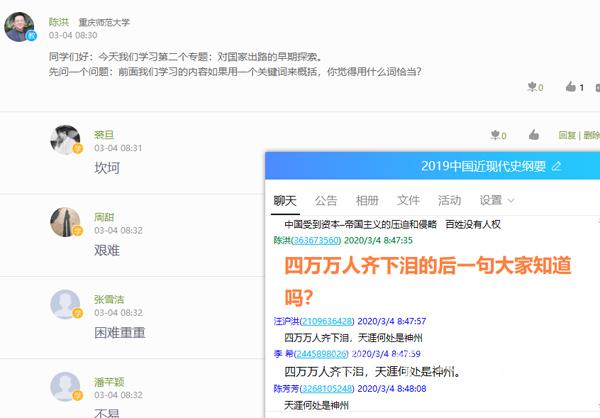Like 陈洪's main post with thumbs-up

tap(569, 87)
